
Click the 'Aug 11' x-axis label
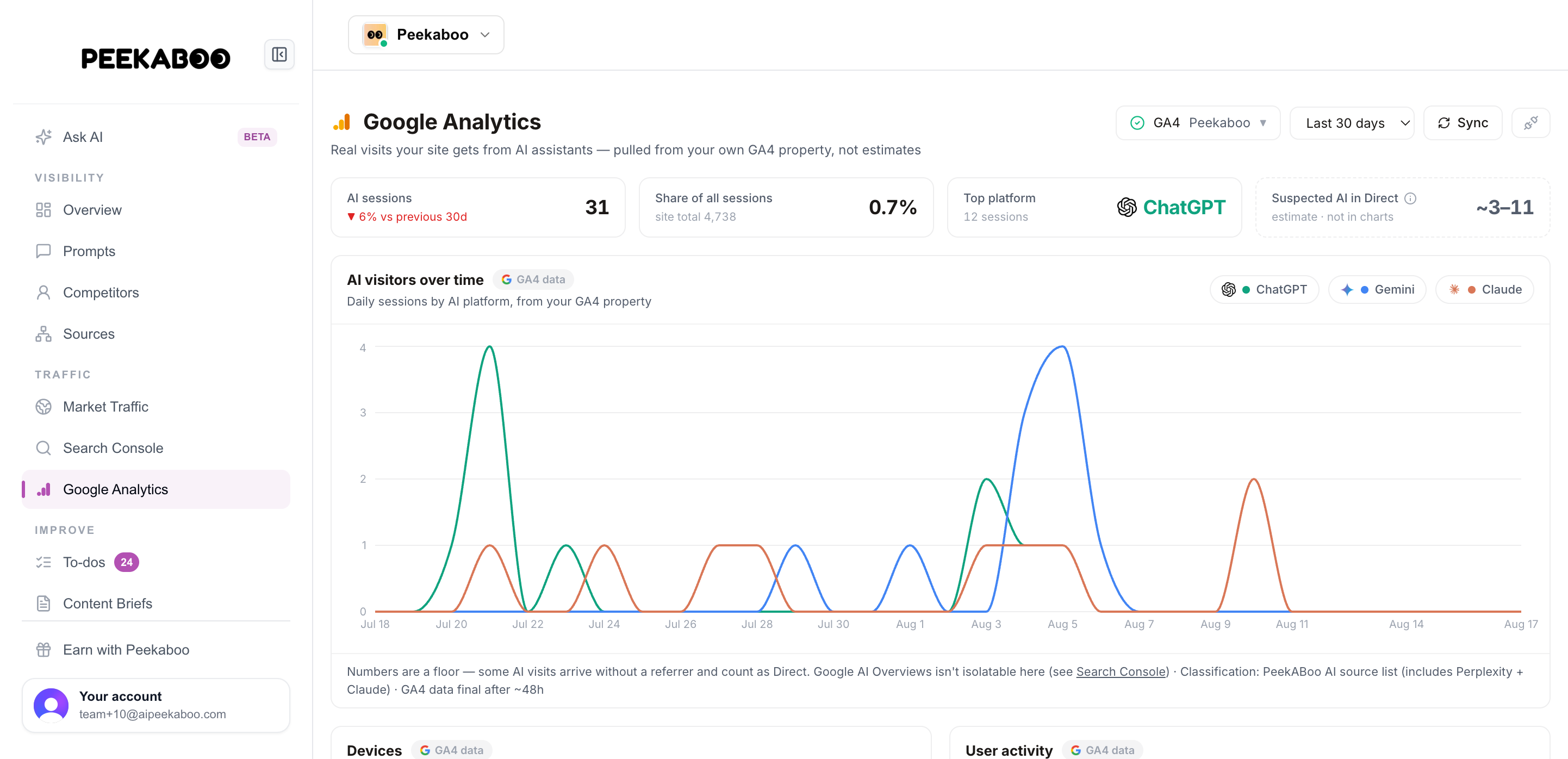(x=1292, y=625)
